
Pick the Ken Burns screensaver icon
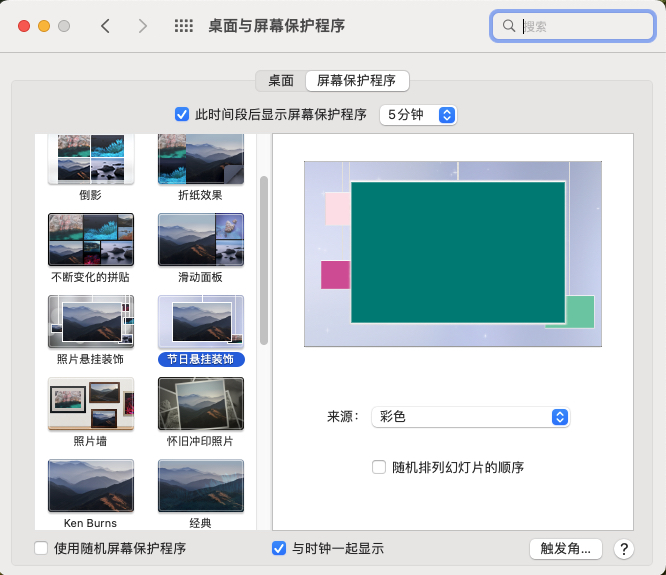[x=90, y=486]
